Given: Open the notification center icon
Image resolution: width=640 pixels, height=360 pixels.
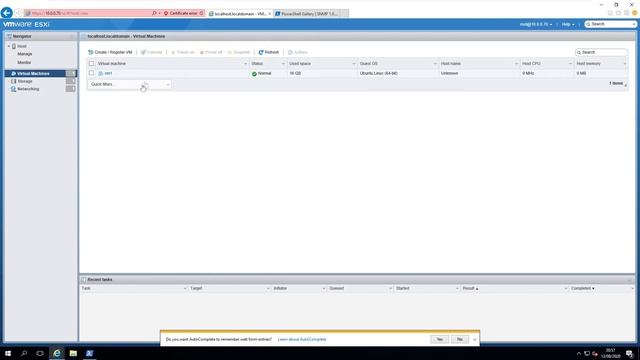Looking at the screenshot, I should [630, 353].
